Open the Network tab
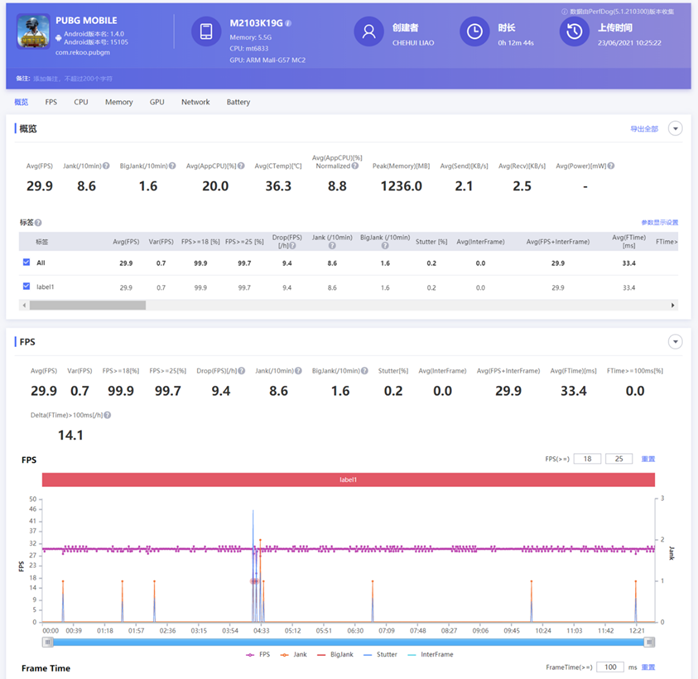The height and width of the screenshot is (679, 698). [195, 102]
